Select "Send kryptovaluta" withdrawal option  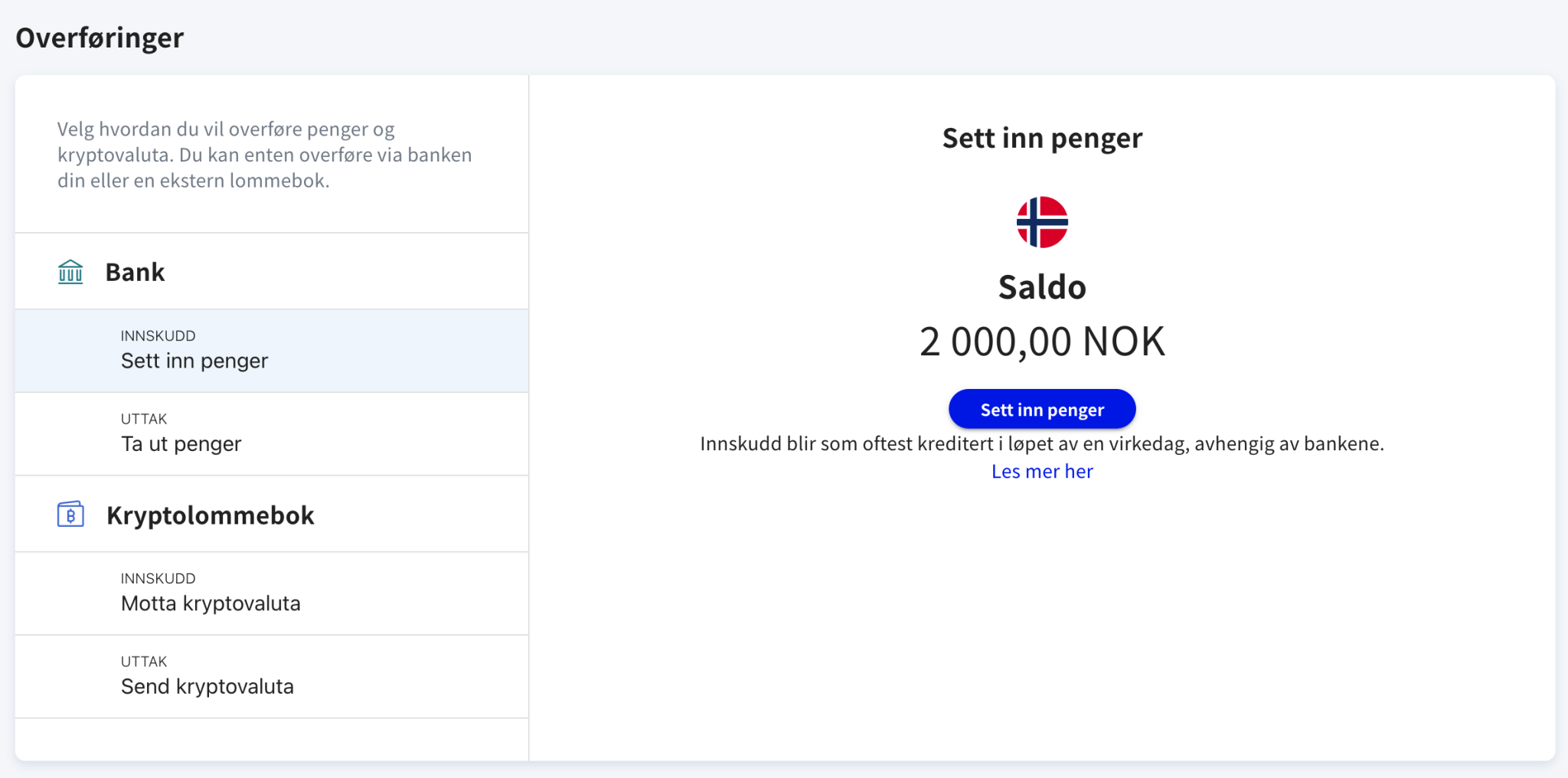click(207, 686)
